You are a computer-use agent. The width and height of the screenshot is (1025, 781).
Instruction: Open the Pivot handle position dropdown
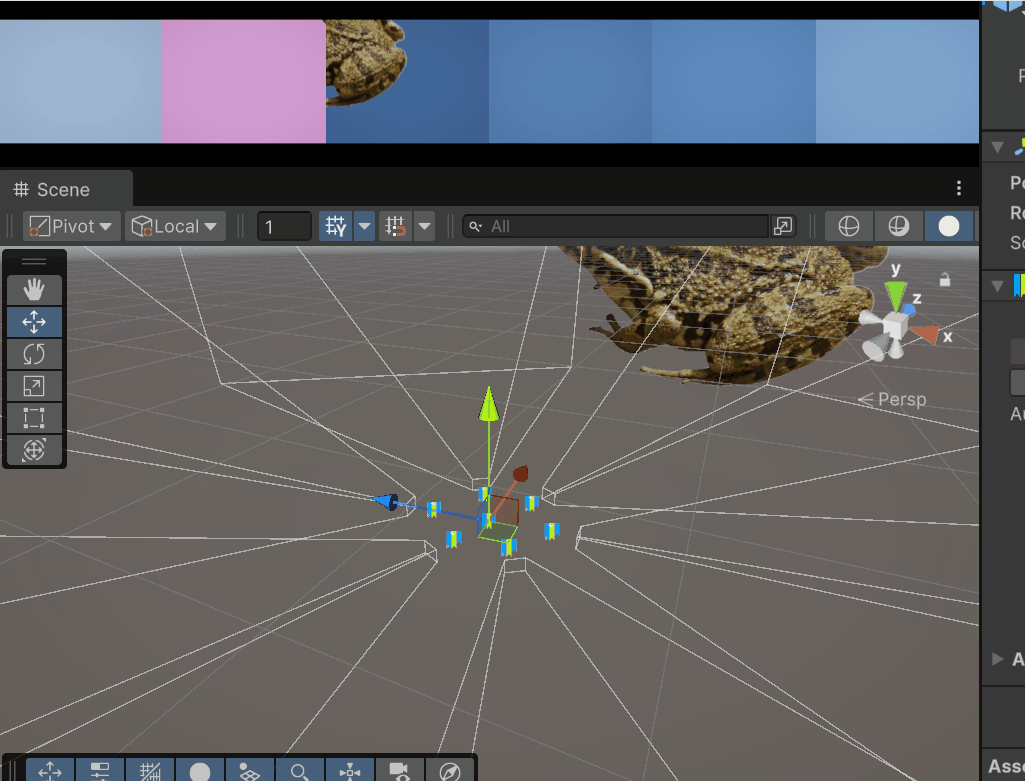pyautogui.click(x=71, y=226)
